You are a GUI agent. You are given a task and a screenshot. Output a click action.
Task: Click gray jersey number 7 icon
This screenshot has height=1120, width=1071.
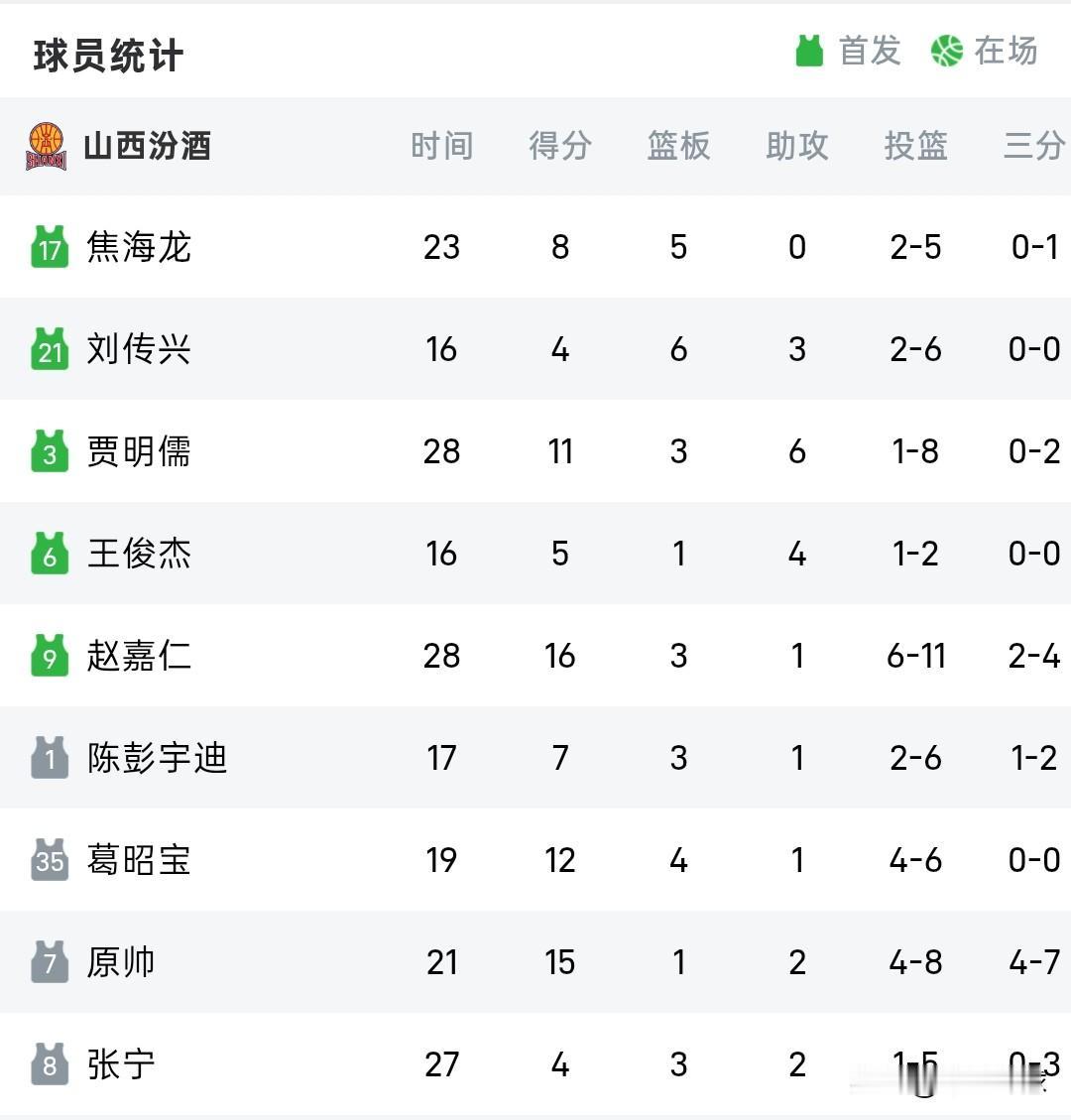pos(50,962)
